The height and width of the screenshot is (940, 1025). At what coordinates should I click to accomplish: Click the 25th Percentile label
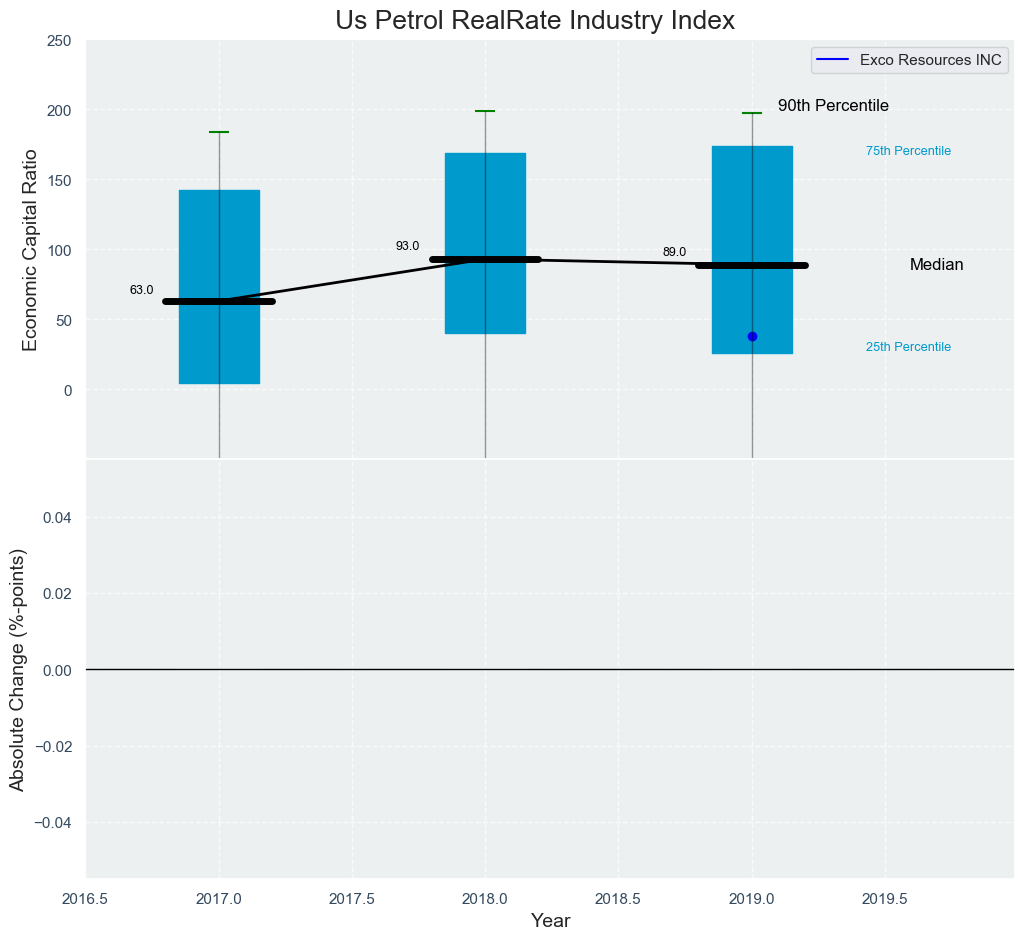(x=909, y=347)
